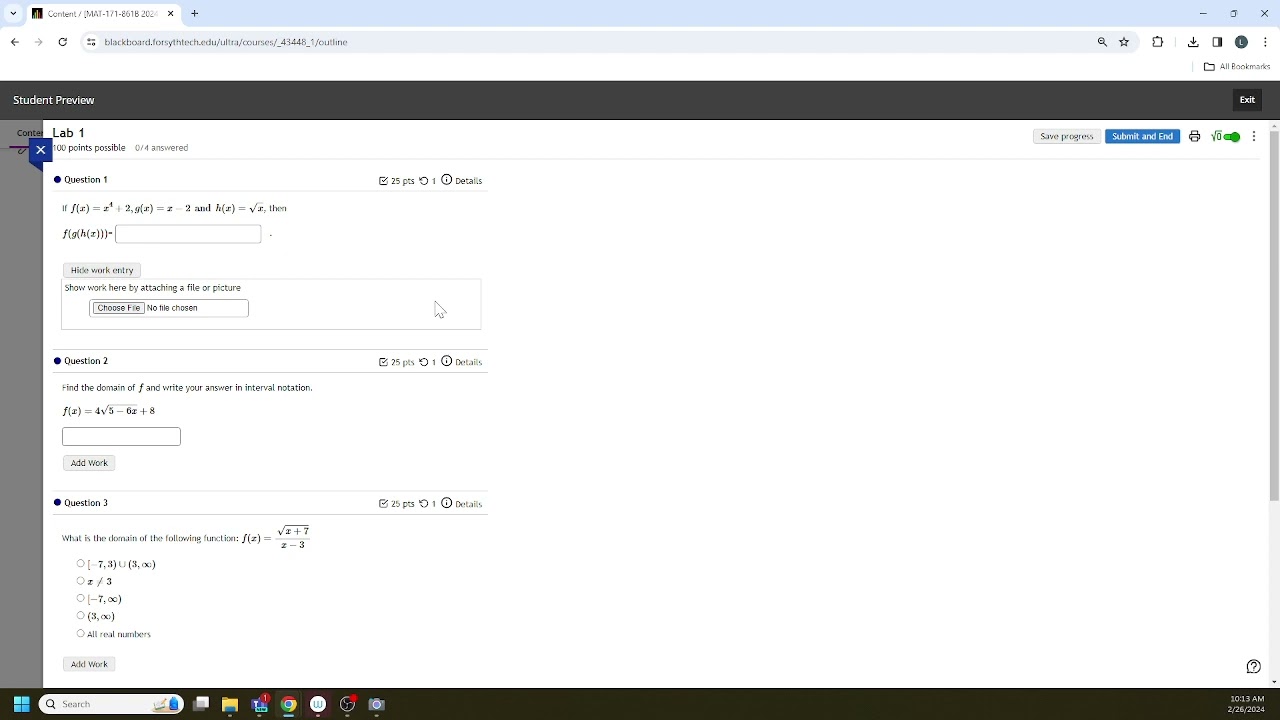Close the Lab 1 panel with blue X
This screenshot has height=720, width=1280.
click(x=40, y=150)
